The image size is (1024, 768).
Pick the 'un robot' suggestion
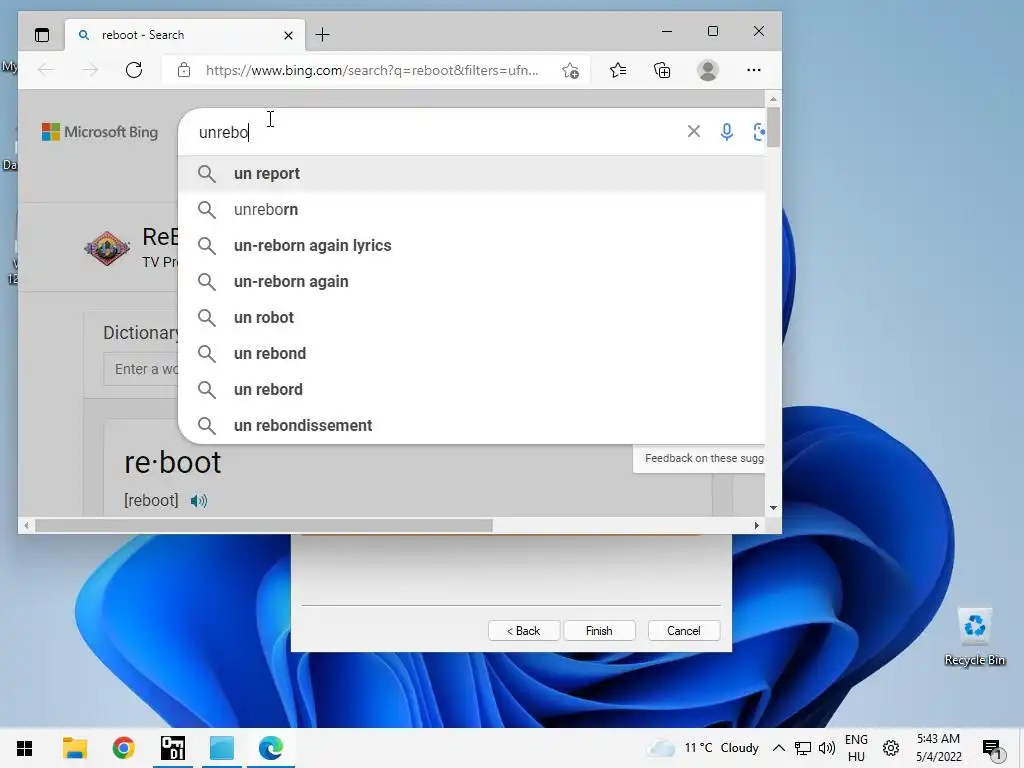[x=472, y=317]
